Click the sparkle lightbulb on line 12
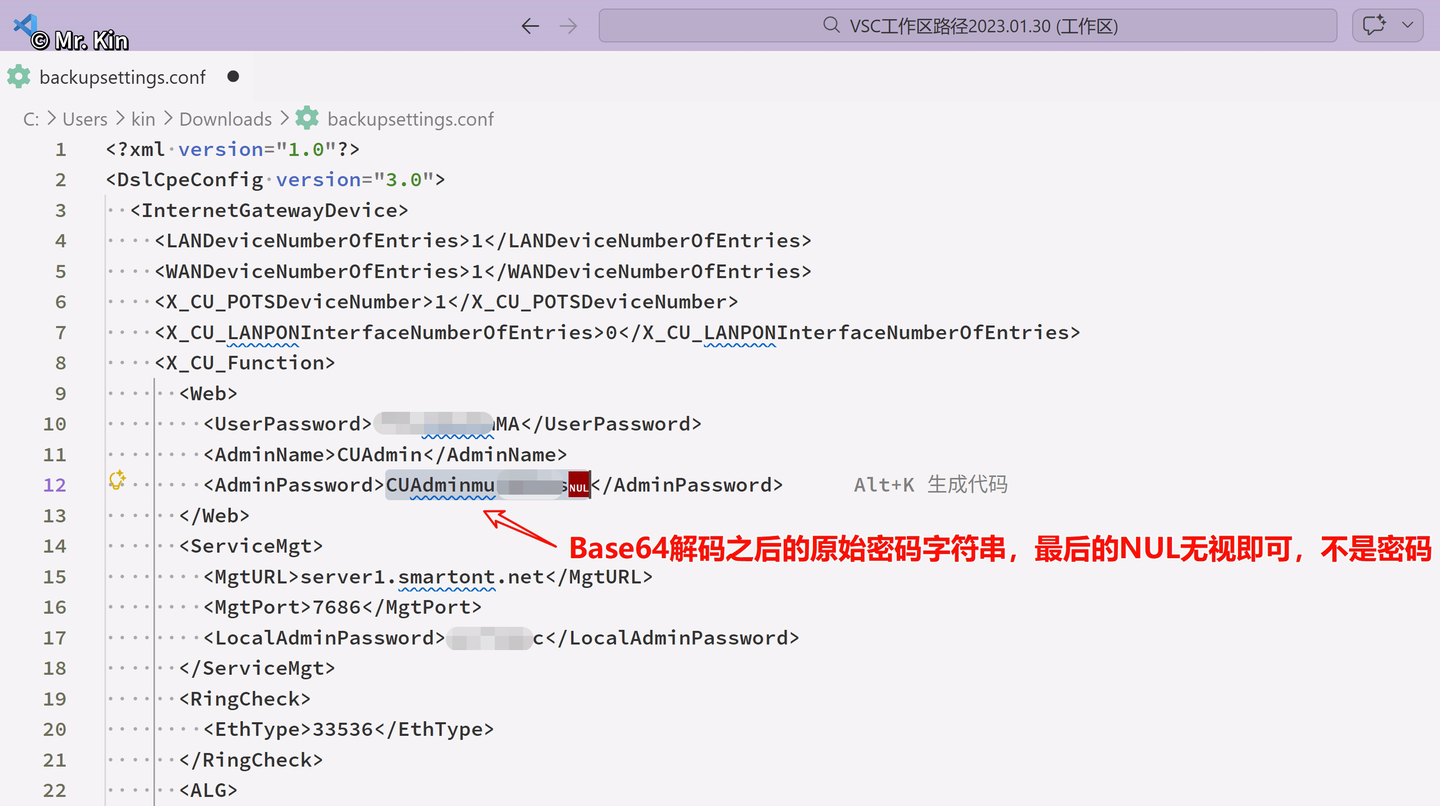1440x806 pixels. [x=117, y=481]
